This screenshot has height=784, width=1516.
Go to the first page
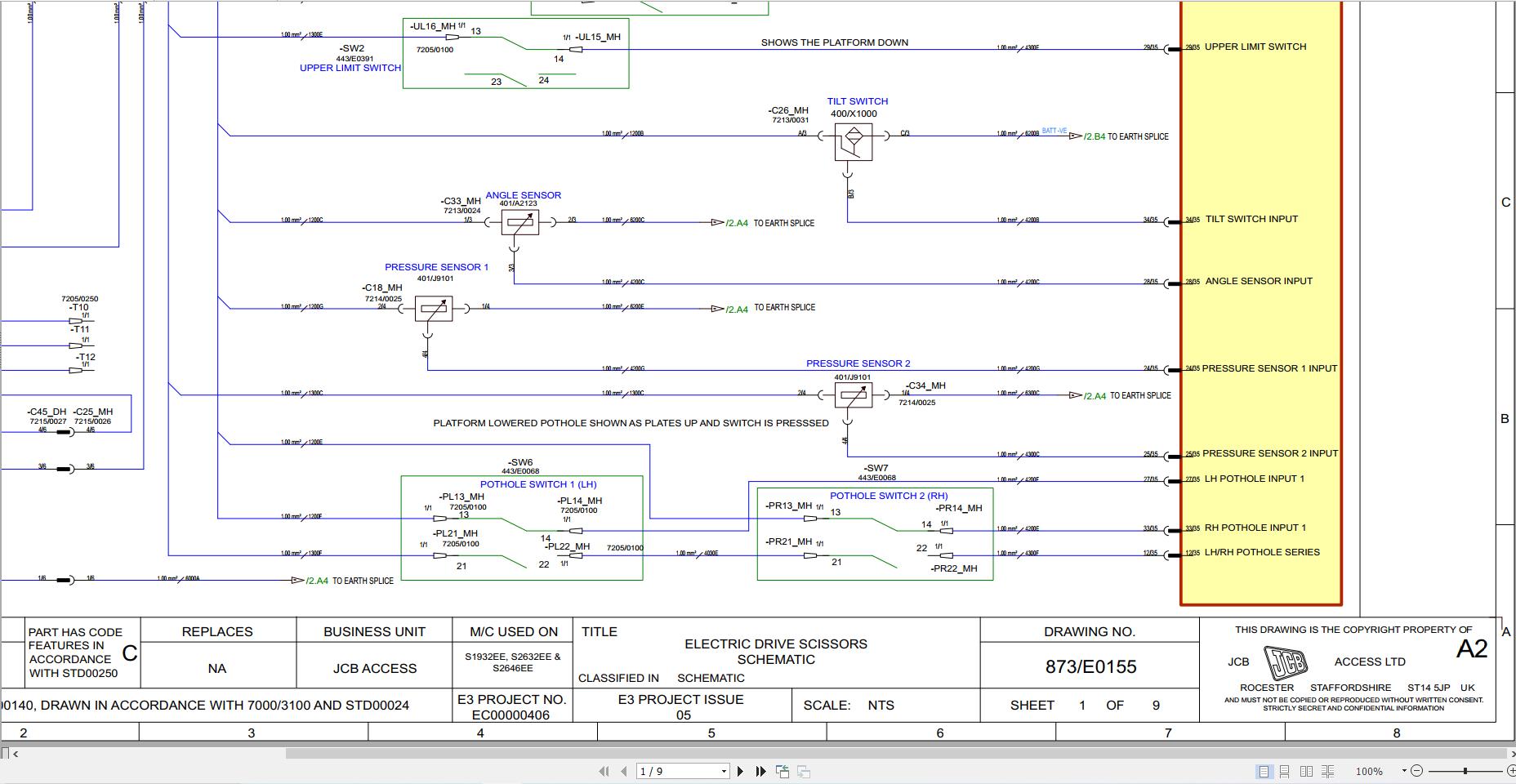click(x=604, y=771)
